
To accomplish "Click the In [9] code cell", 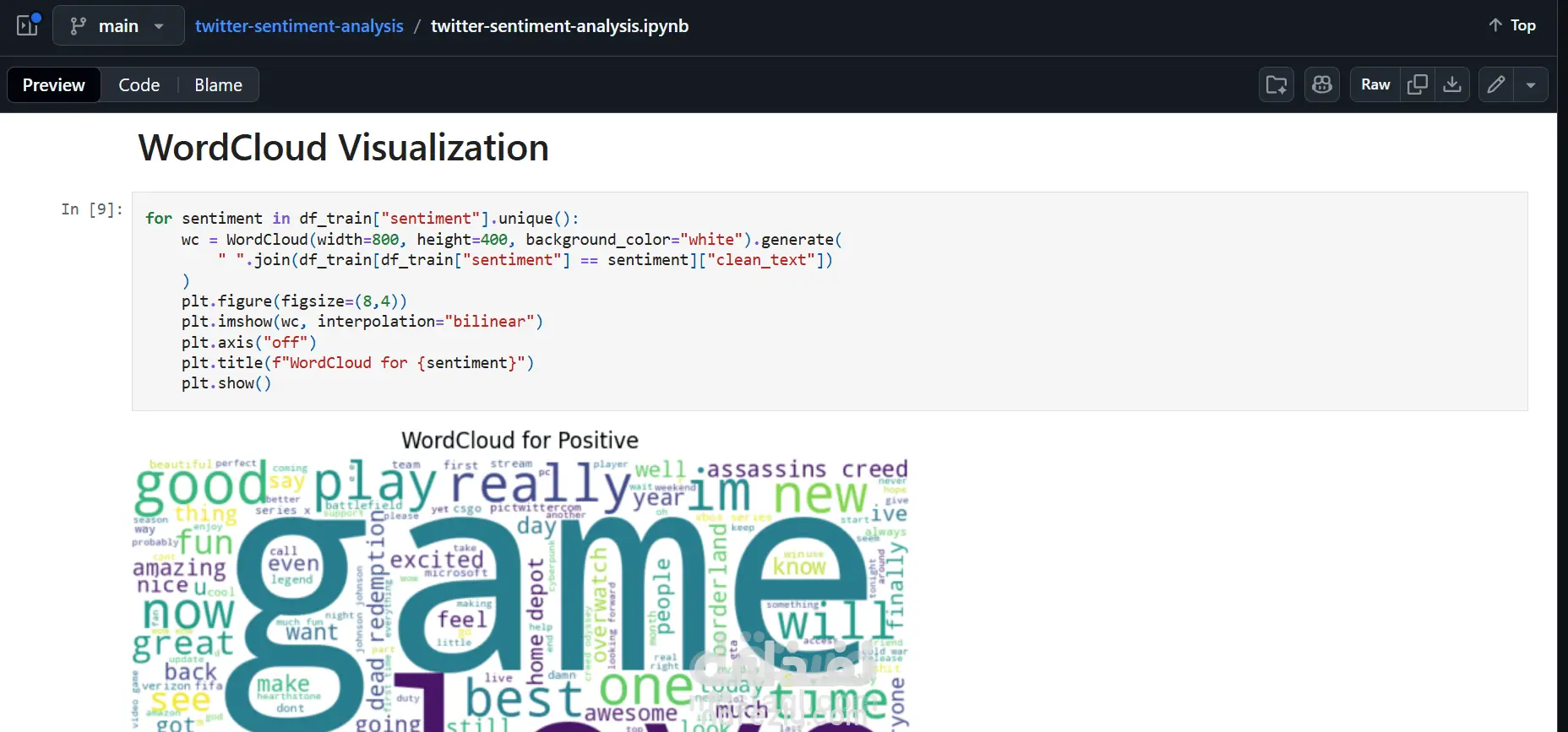I will (x=830, y=301).
